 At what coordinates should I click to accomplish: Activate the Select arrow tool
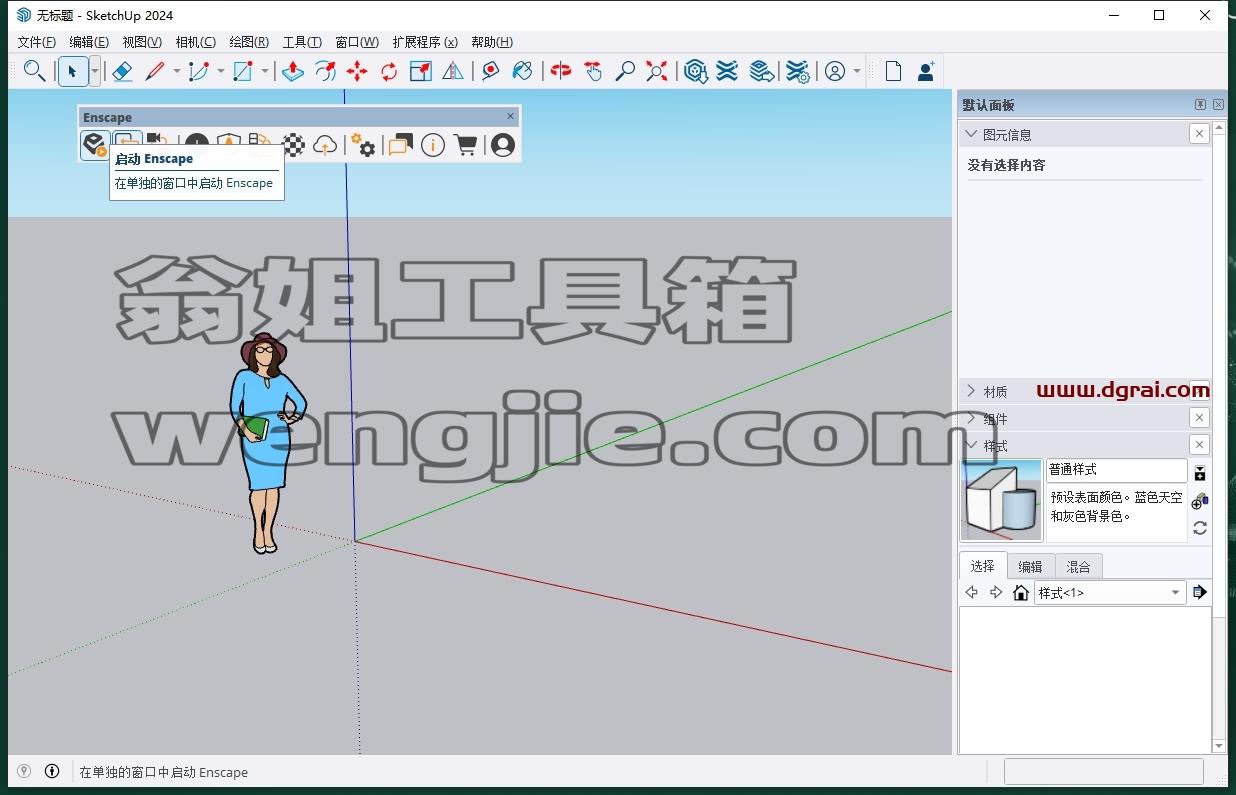(72, 71)
